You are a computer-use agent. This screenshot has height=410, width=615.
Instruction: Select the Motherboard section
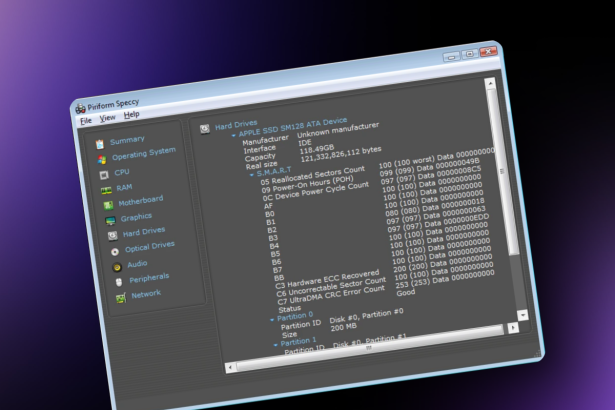[141, 201]
